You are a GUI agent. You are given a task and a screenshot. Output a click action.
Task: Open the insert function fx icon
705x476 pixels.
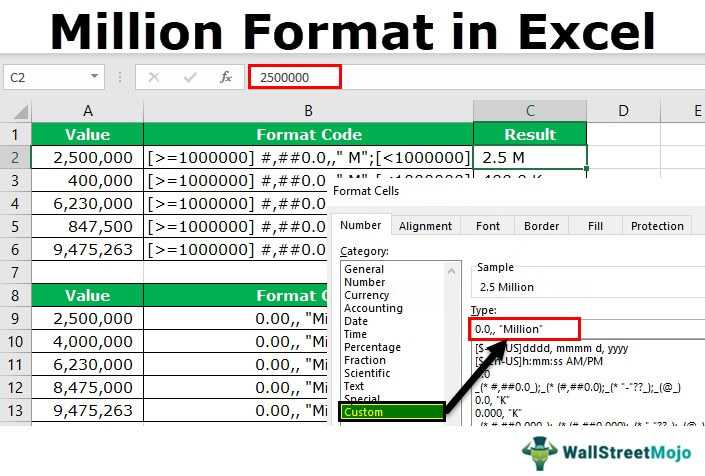click(x=226, y=77)
